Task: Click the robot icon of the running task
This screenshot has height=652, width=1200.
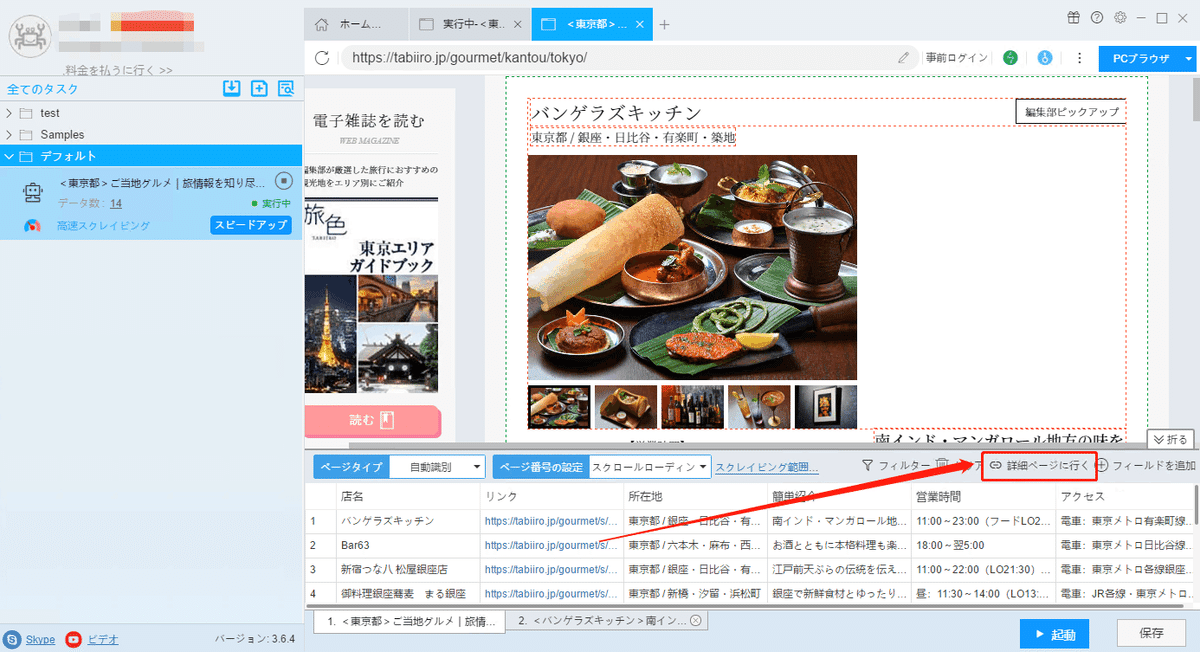Action: [x=33, y=192]
